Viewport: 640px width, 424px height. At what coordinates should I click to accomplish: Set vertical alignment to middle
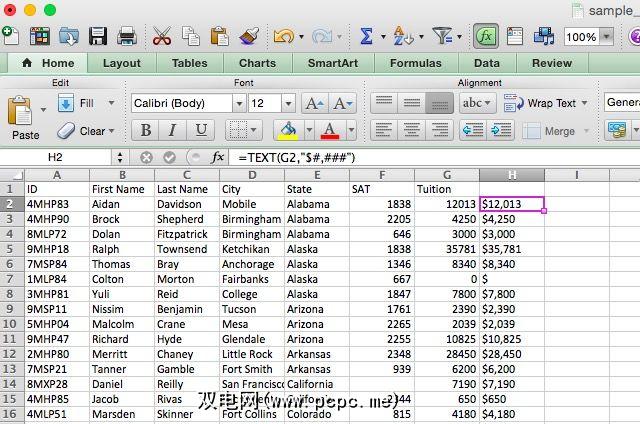pyautogui.click(x=411, y=103)
